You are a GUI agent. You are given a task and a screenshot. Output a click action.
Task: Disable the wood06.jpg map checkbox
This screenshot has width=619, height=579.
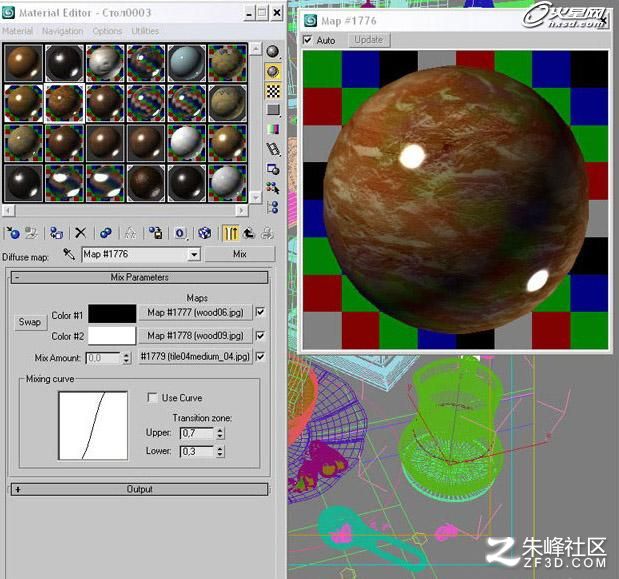click(261, 312)
